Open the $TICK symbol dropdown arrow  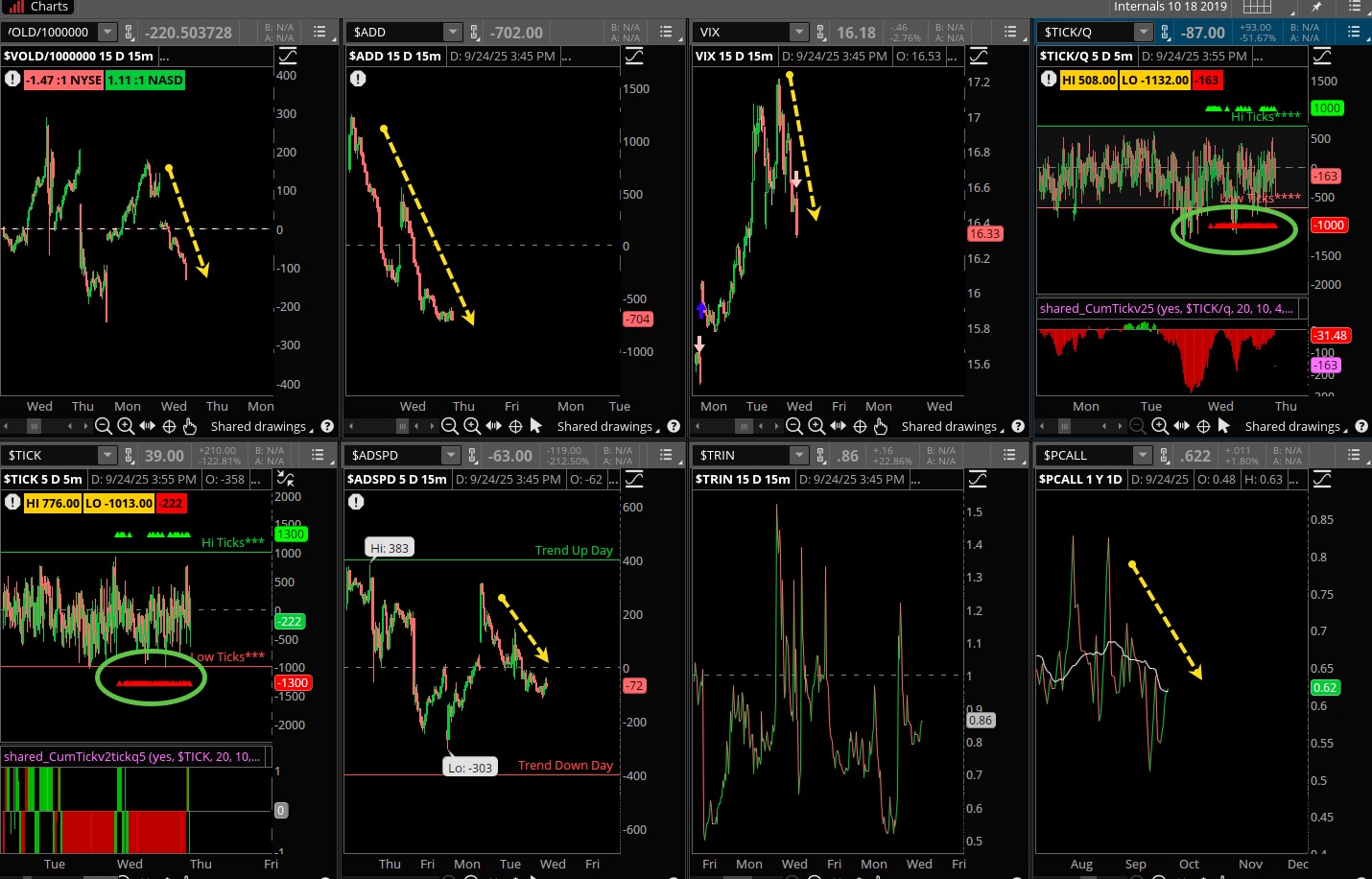(106, 455)
